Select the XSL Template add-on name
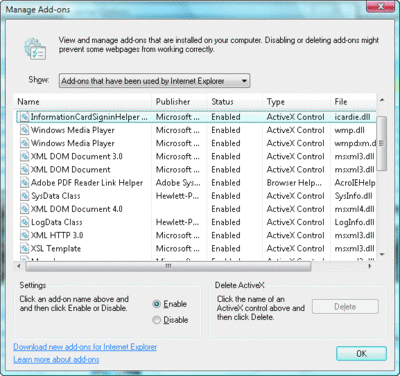 click(56, 249)
